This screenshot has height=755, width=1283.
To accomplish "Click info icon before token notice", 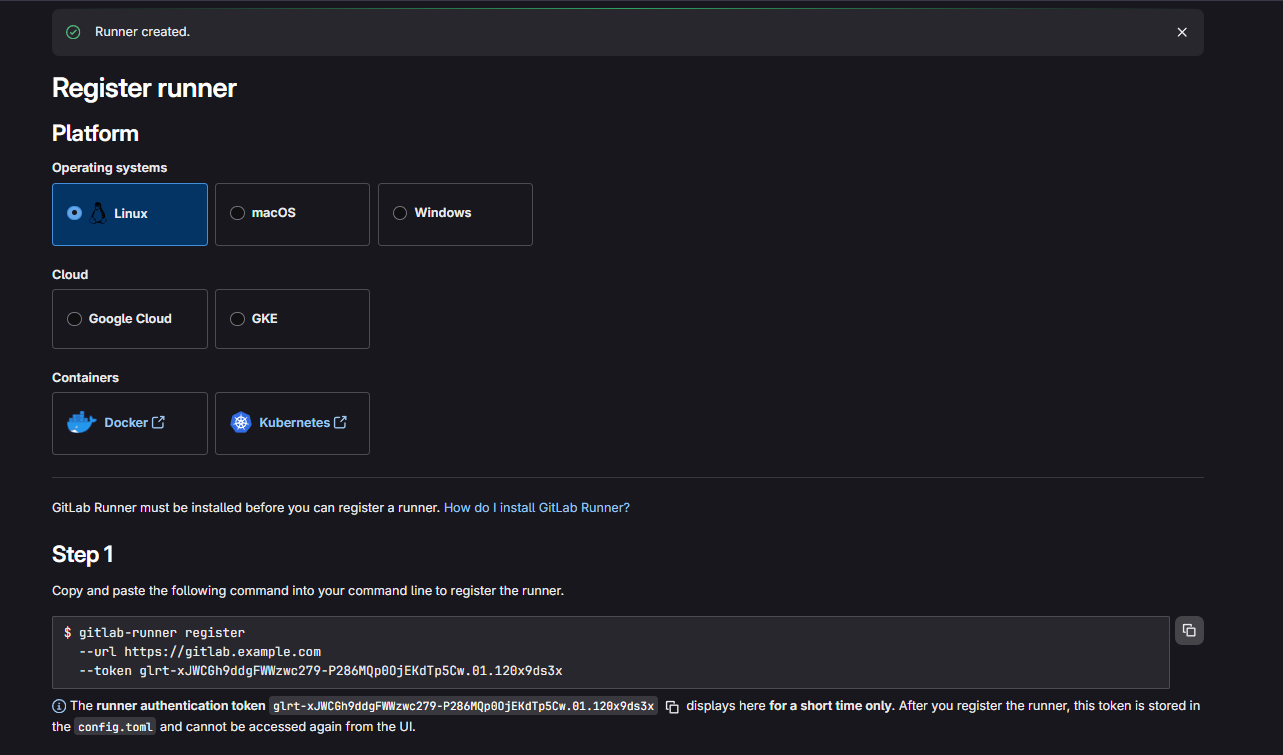I will point(59,706).
